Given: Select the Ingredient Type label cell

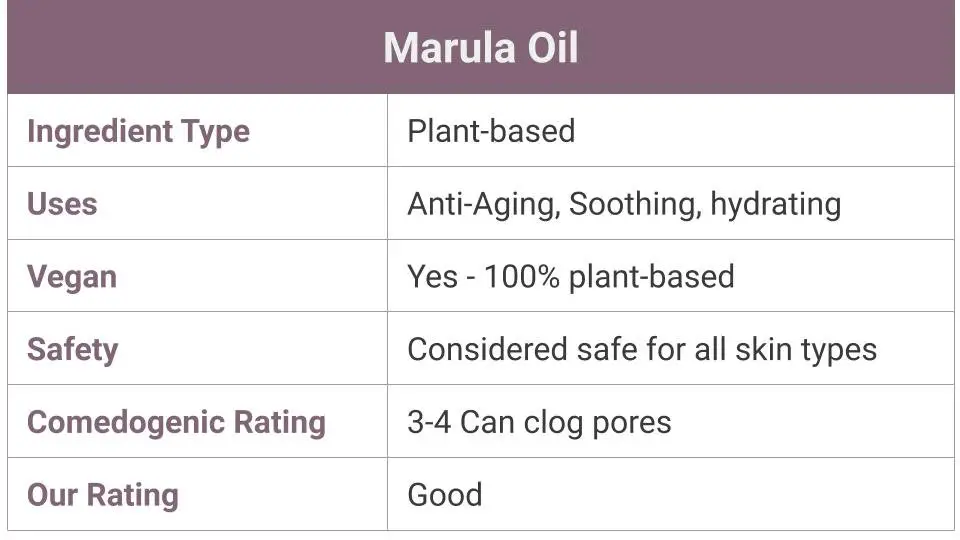Looking at the screenshot, I should point(197,130).
